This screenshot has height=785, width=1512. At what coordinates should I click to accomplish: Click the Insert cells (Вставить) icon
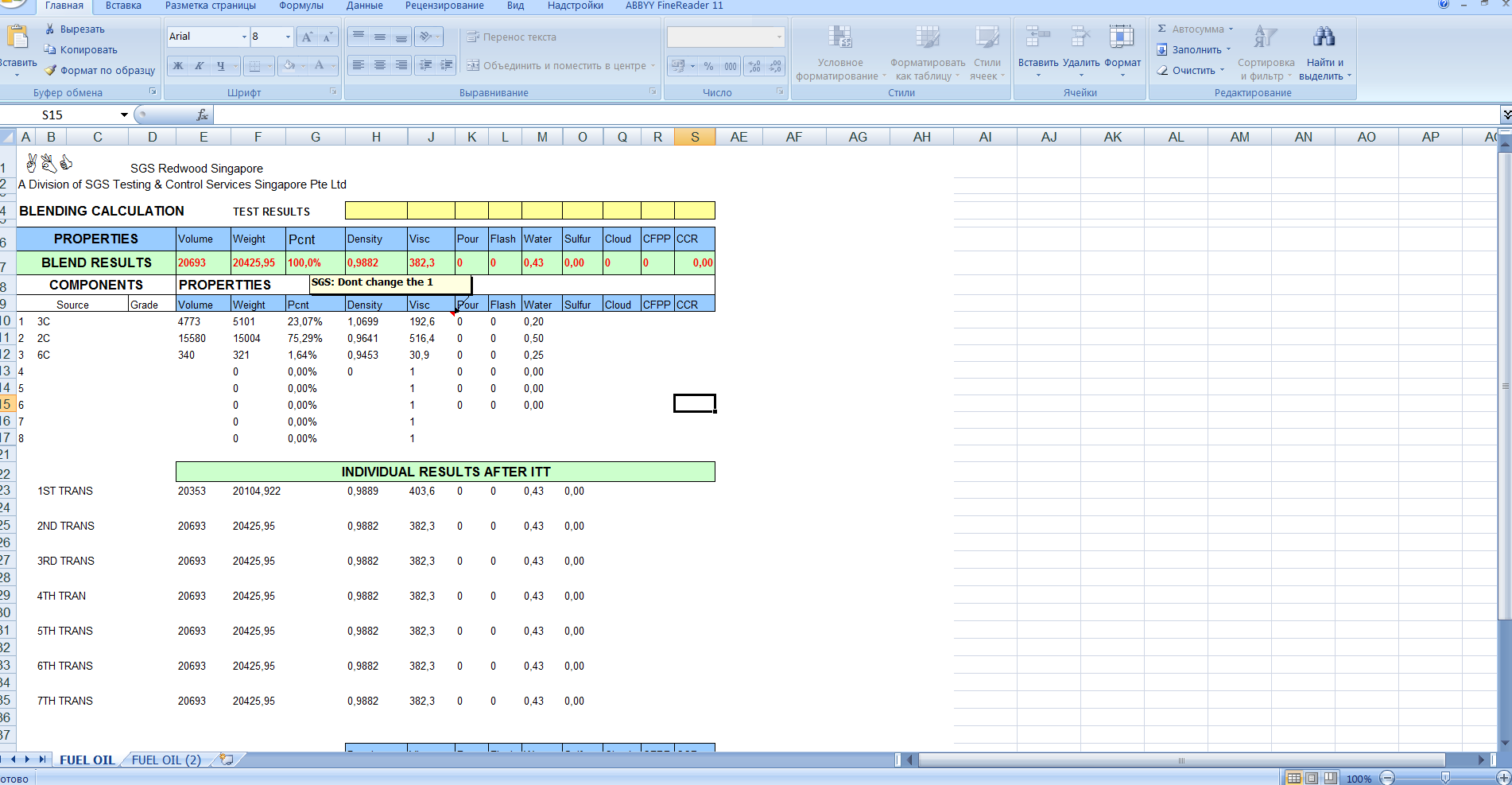tap(1037, 37)
